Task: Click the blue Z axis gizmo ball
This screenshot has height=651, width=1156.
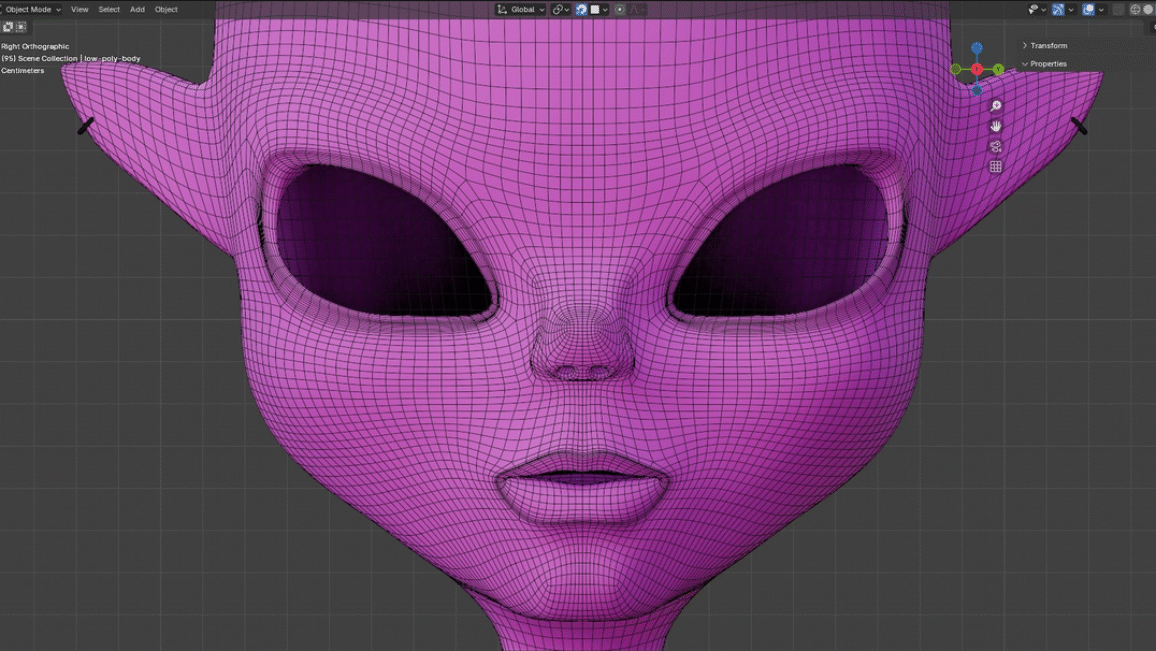Action: pos(977,48)
